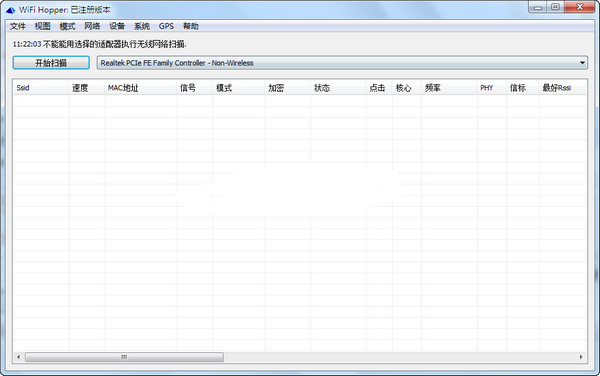
Task: Expand the Realtek adapter selection dropdown
Action: point(342,63)
